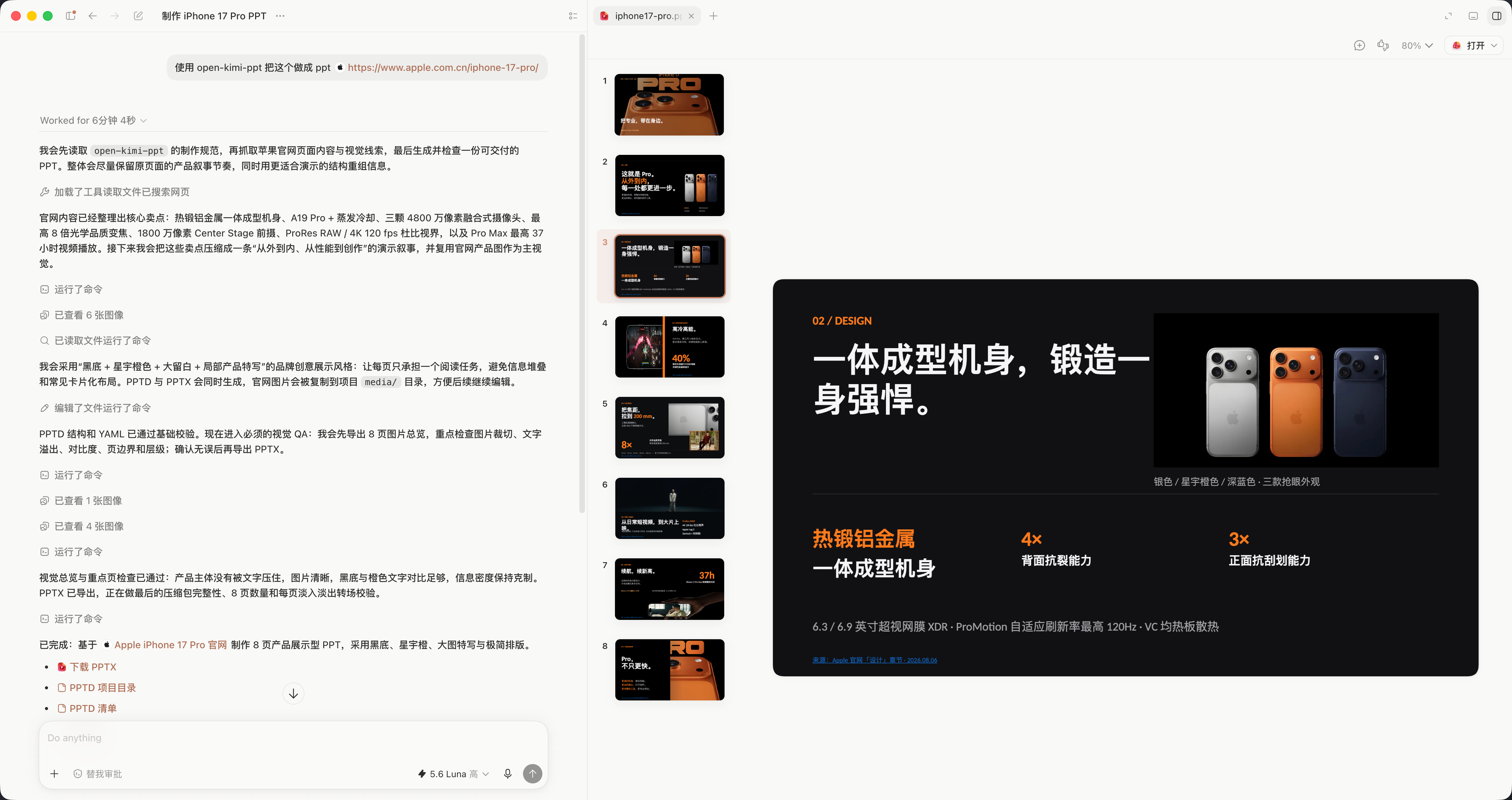
Task: Open the 5.6 Luna 高 model dropdown
Action: [453, 774]
